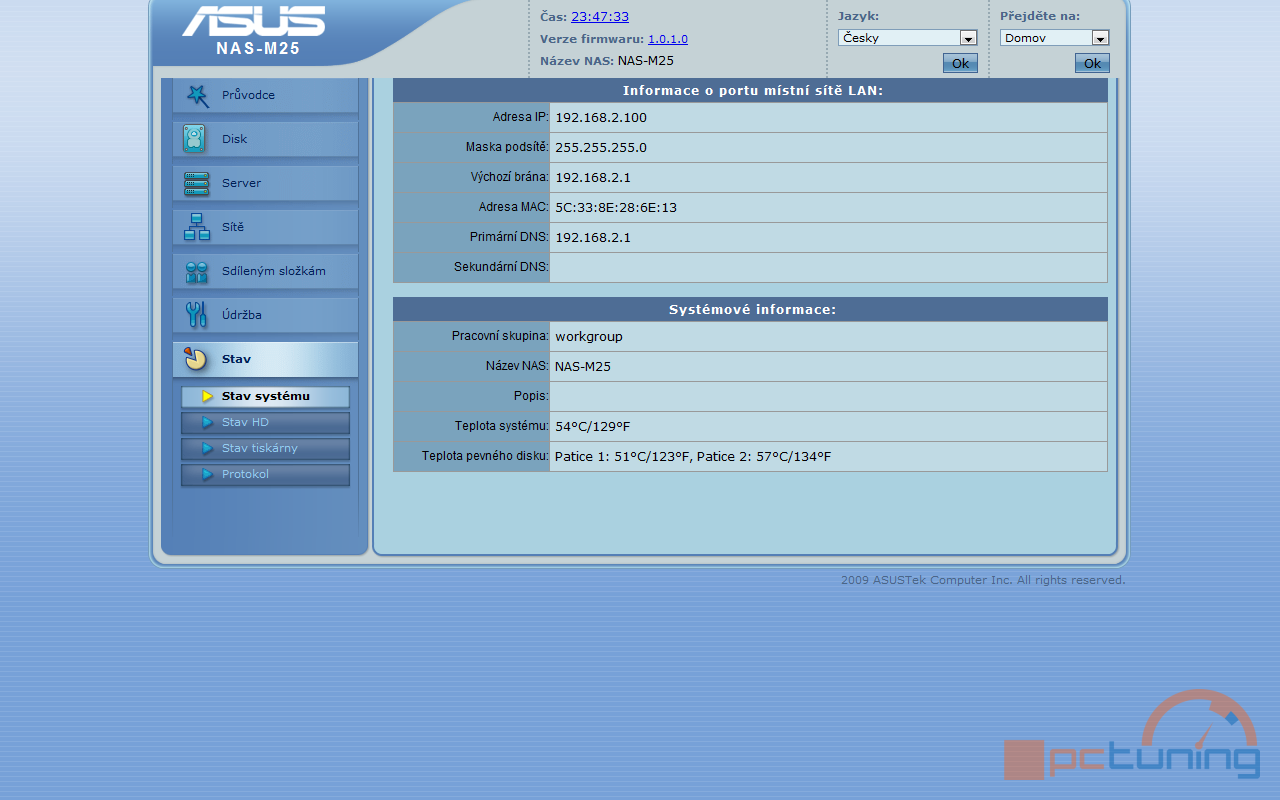Screen dimensions: 1280x800
Task: Open the Sítě network menu
Action: coord(265,227)
